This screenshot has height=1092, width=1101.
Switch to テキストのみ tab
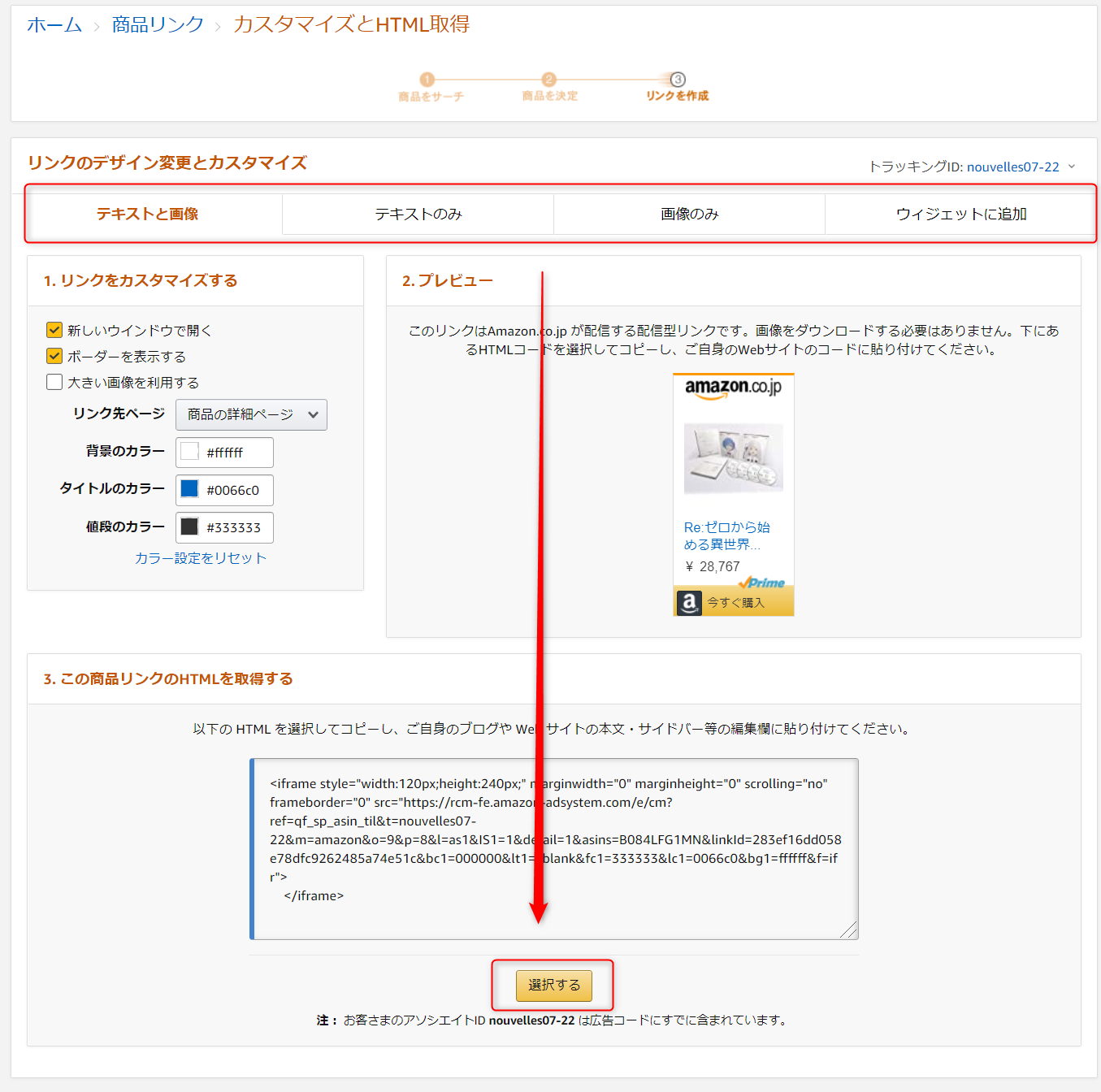(x=418, y=214)
